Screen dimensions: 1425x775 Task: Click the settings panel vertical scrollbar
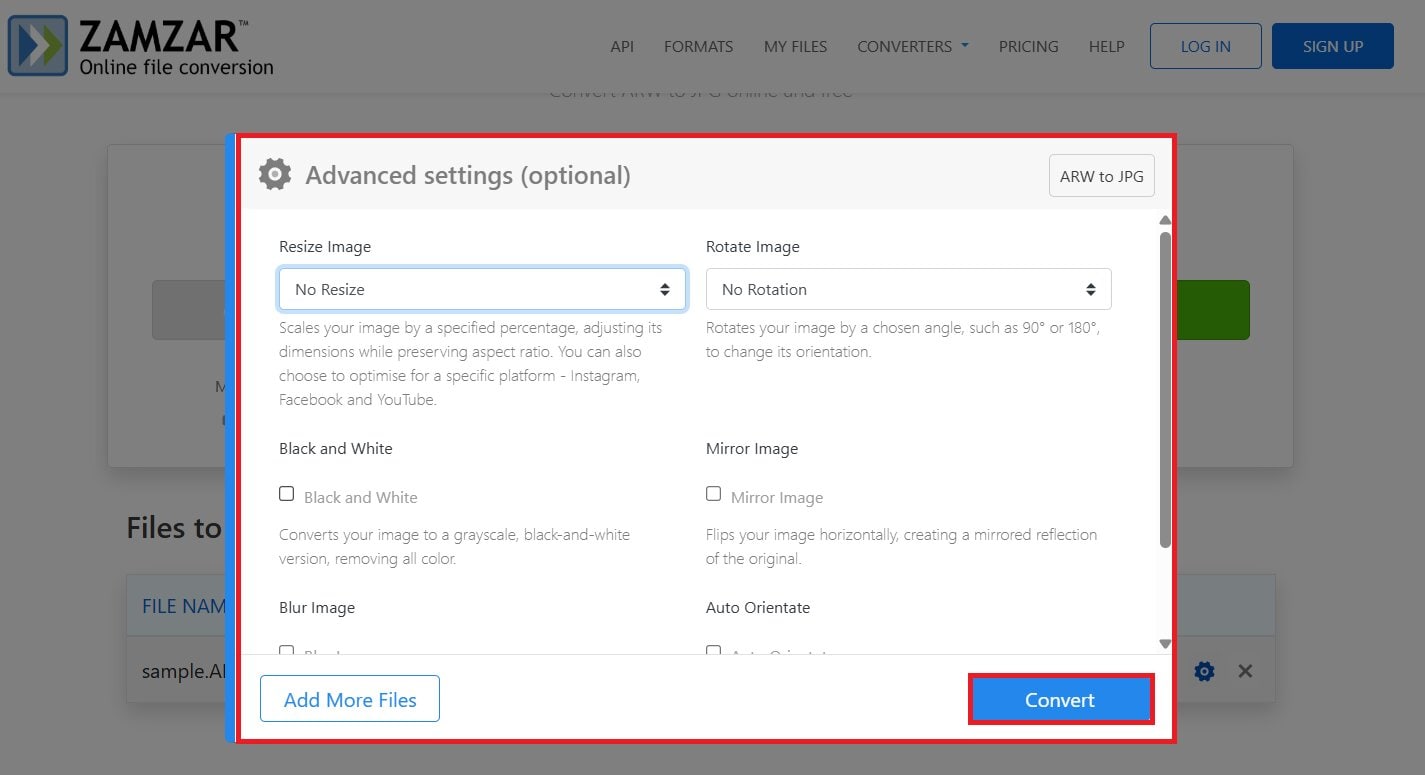coord(1165,390)
